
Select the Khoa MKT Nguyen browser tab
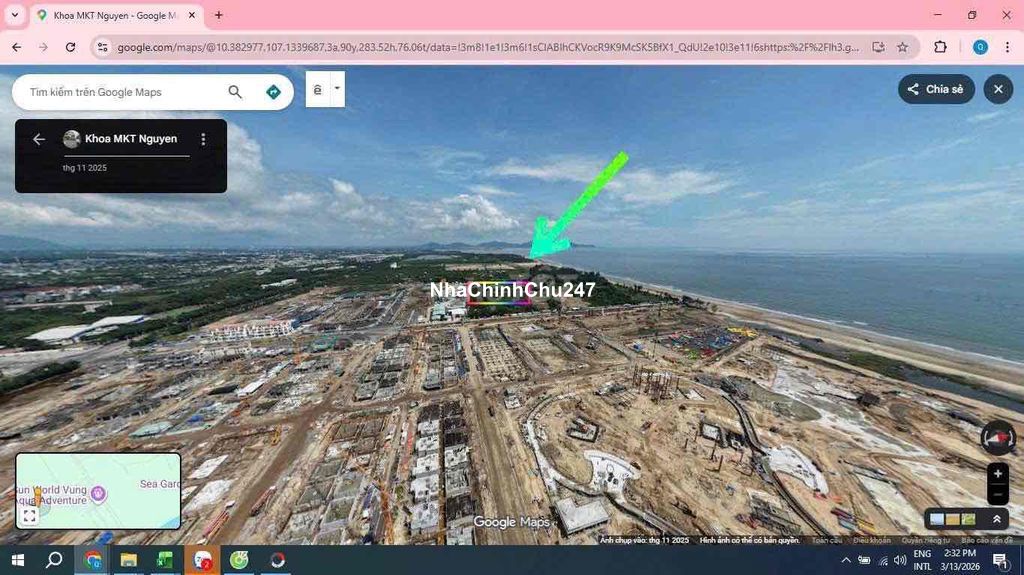(x=110, y=15)
